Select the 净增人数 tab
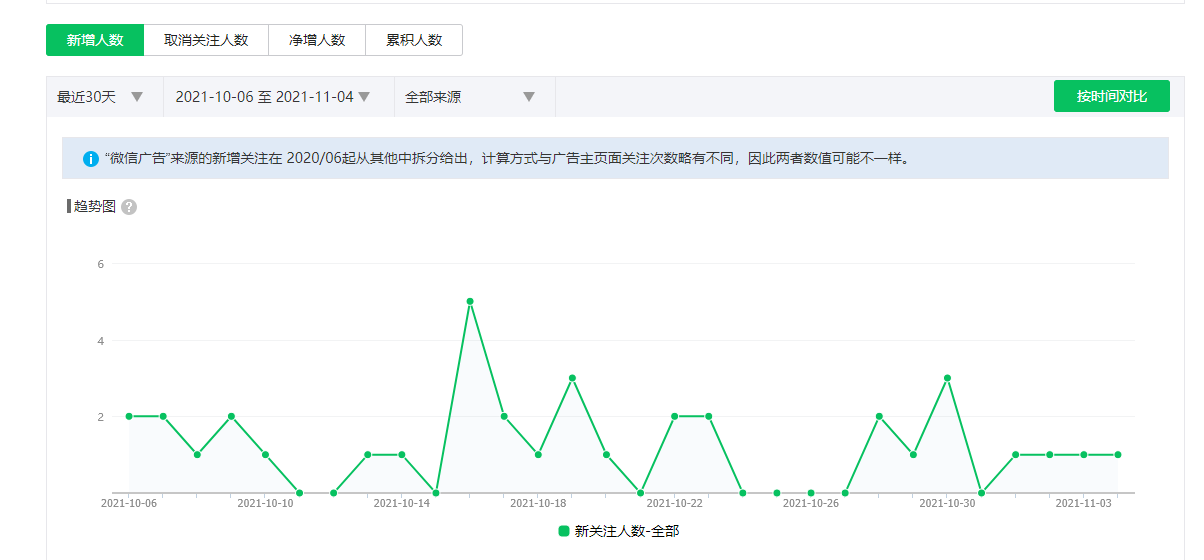The image size is (1204, 560). pos(317,40)
